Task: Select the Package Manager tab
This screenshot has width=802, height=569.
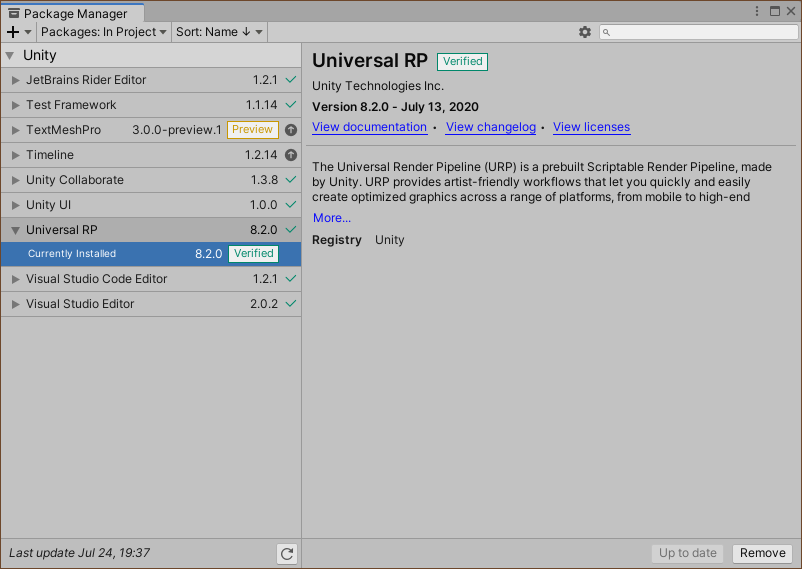Action: point(73,13)
